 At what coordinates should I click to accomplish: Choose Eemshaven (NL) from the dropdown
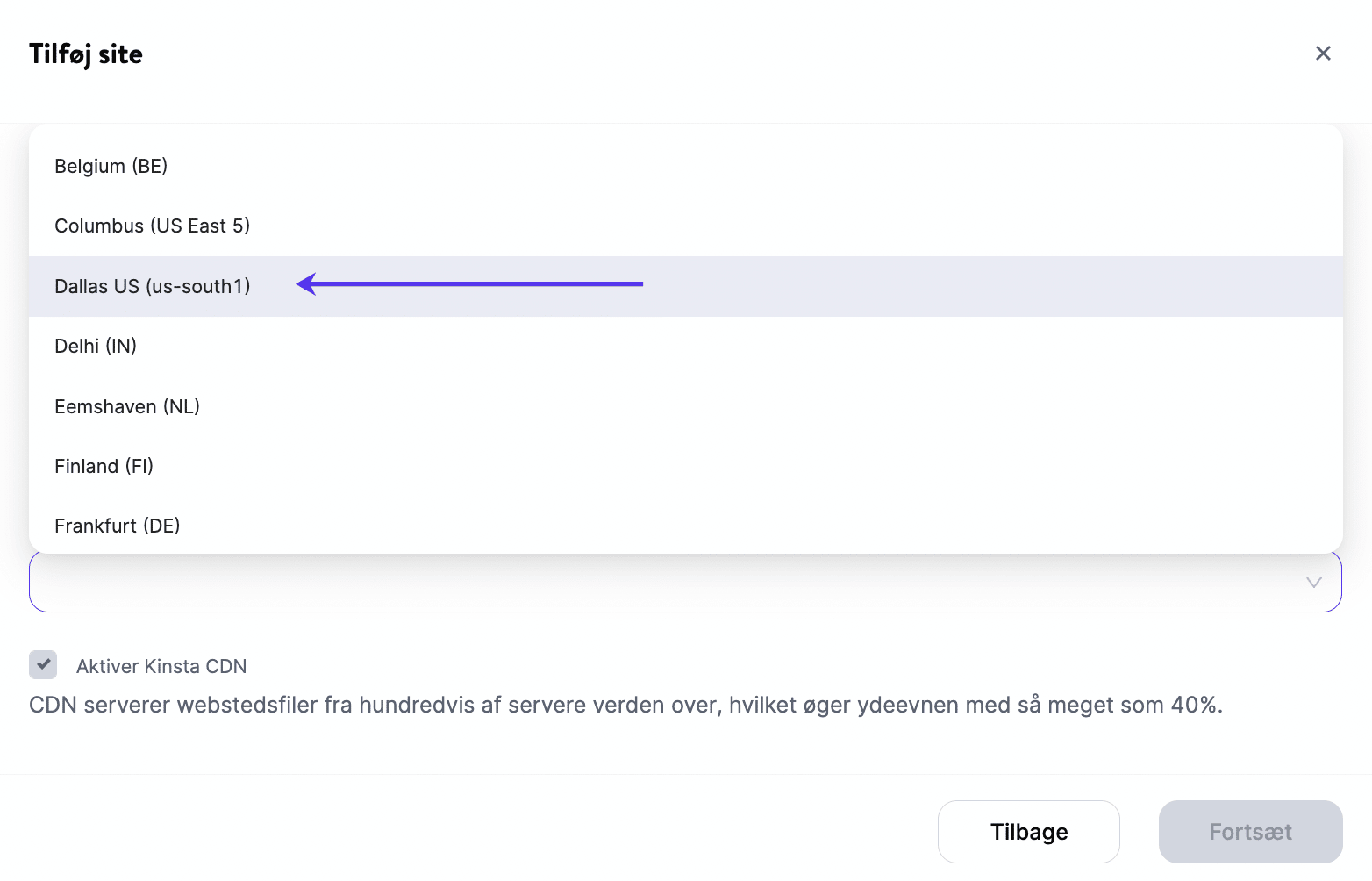tap(127, 406)
